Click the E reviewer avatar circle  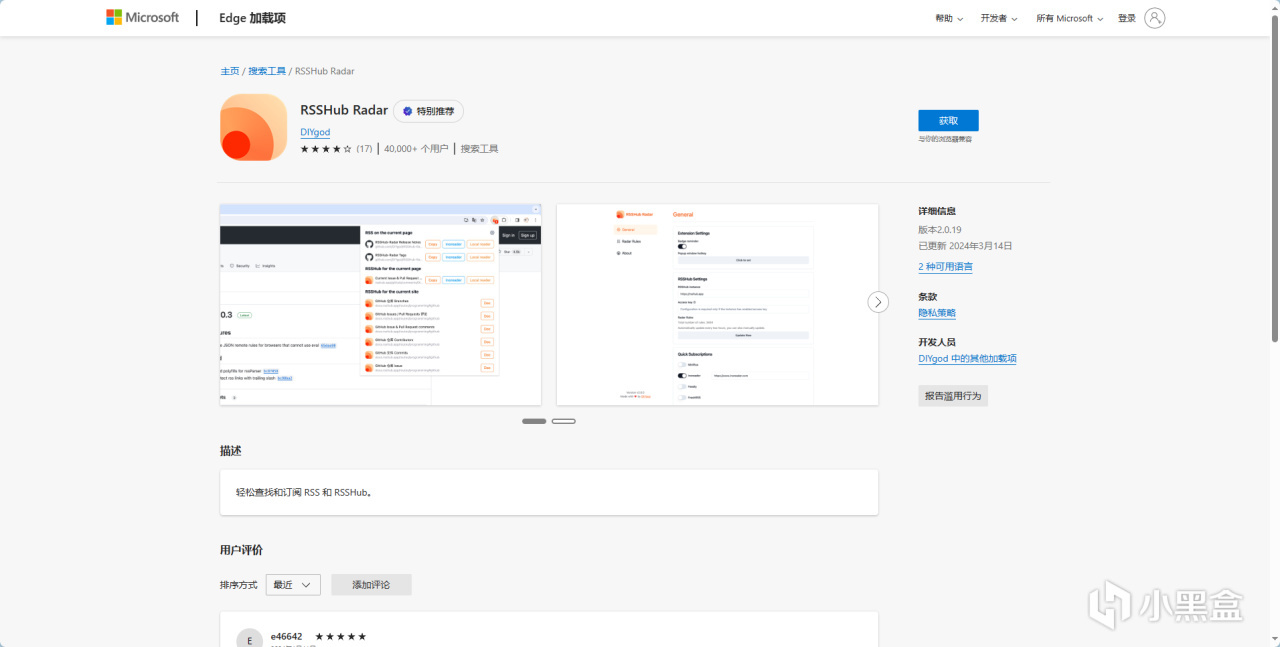(x=250, y=638)
